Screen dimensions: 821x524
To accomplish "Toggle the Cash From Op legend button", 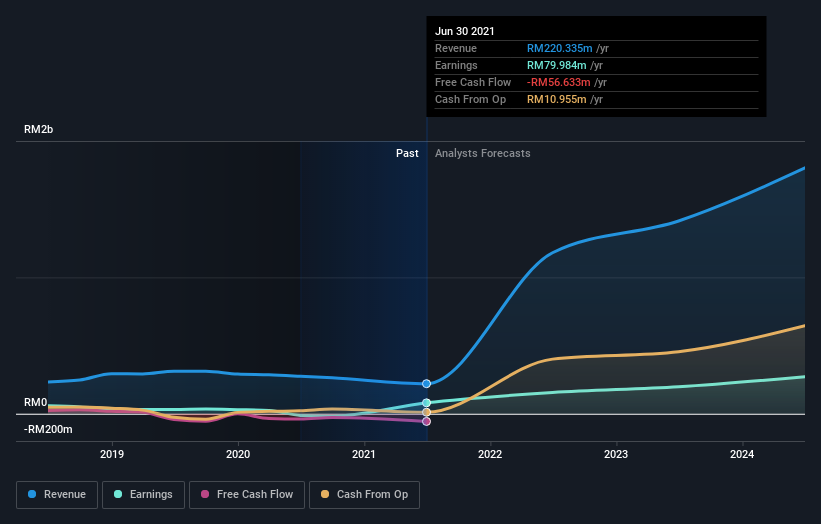I will 364,495.
